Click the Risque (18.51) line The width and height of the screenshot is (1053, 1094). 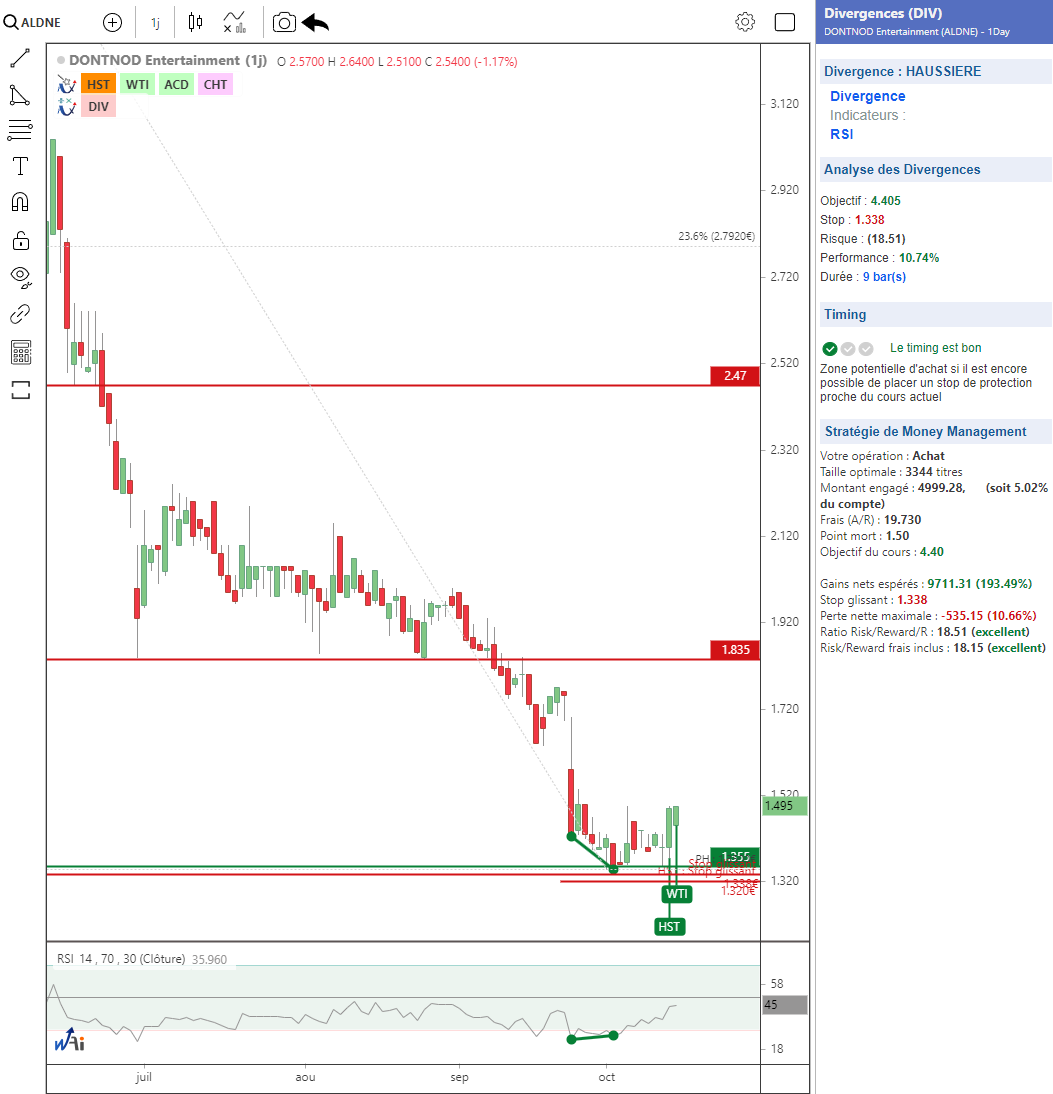pos(862,239)
